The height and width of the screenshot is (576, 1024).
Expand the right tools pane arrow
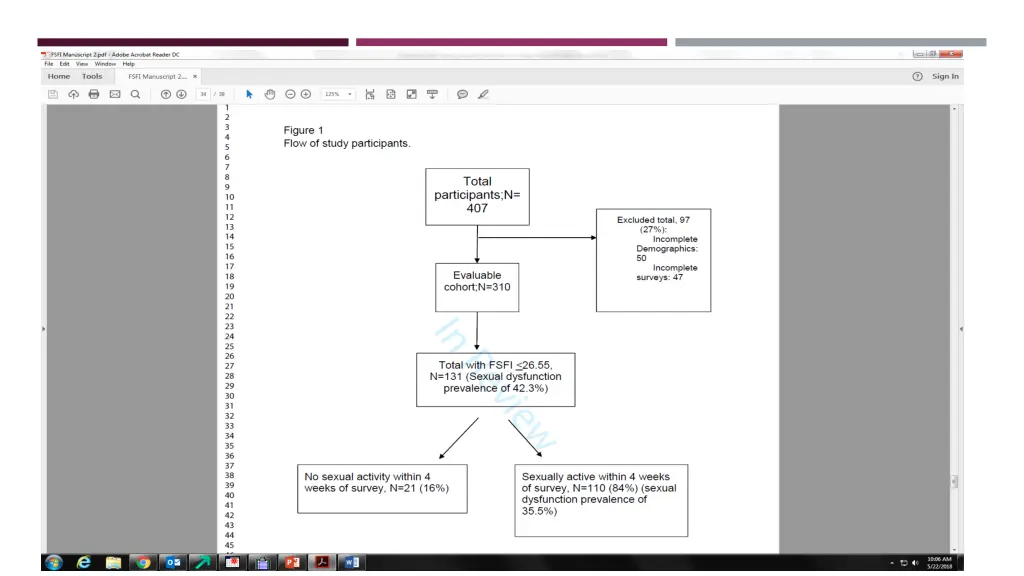(x=961, y=329)
